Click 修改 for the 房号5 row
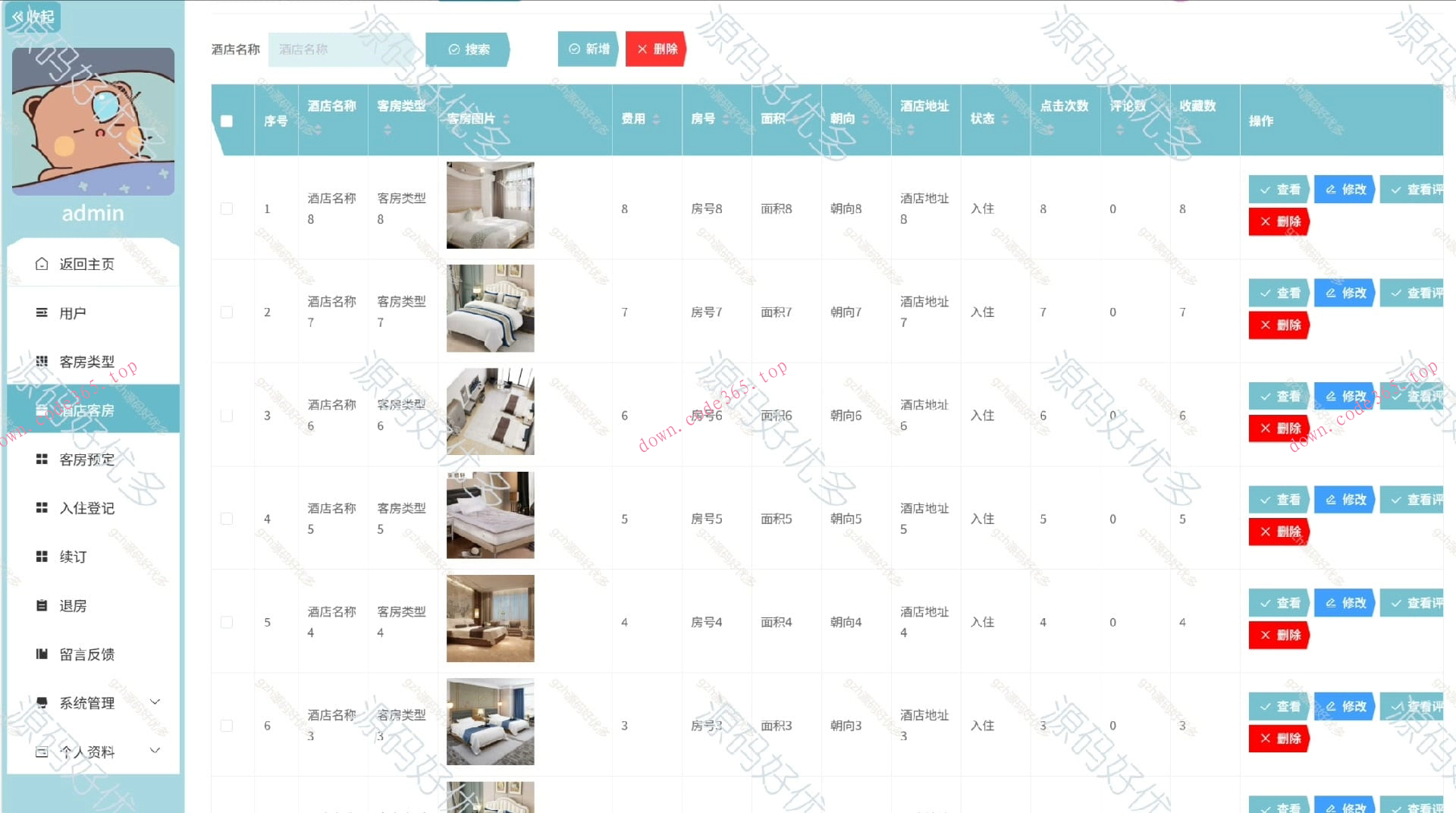The height and width of the screenshot is (813, 1456). [x=1345, y=500]
